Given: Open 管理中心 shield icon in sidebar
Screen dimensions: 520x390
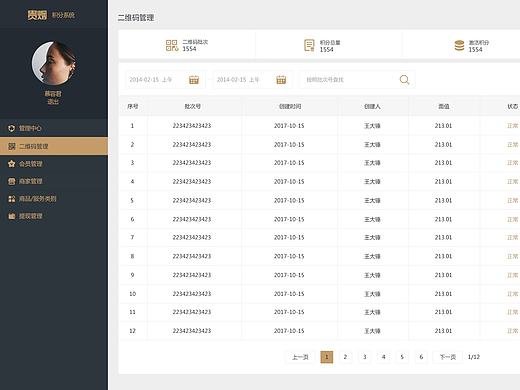Looking at the screenshot, I should (12, 128).
